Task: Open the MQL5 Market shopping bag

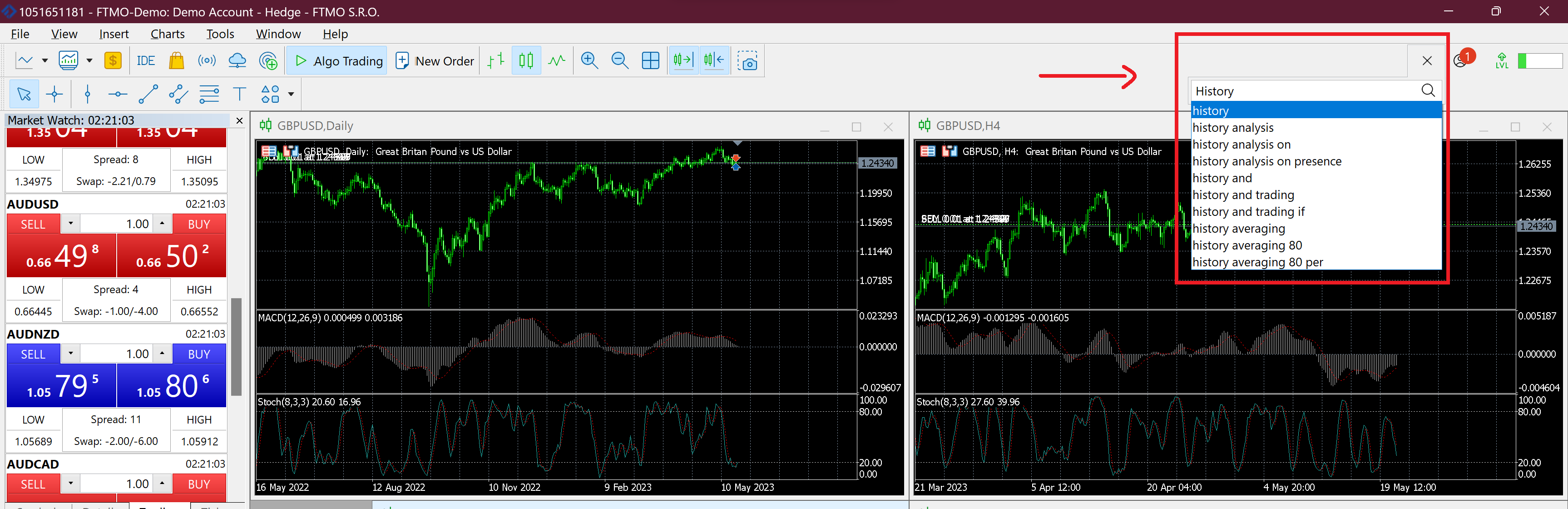Action: pyautogui.click(x=177, y=61)
